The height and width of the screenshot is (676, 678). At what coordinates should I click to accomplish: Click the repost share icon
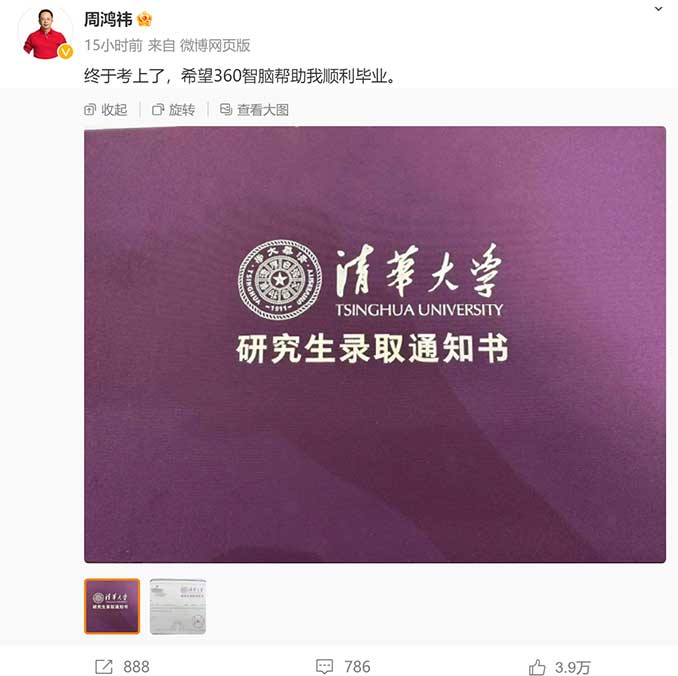point(104,666)
